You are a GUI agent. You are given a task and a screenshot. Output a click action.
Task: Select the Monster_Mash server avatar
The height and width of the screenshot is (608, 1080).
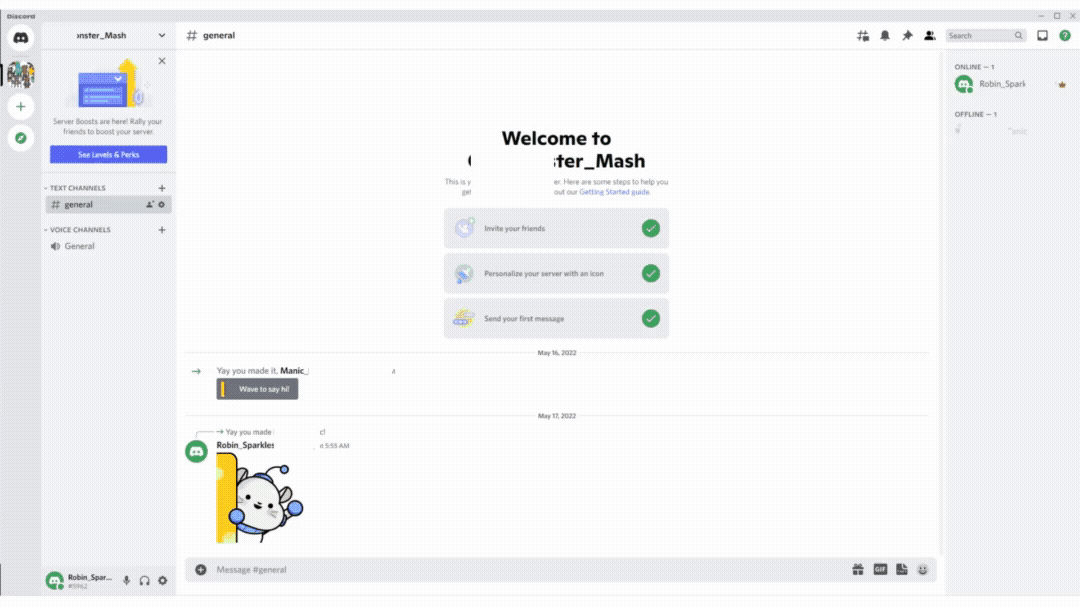click(21, 74)
